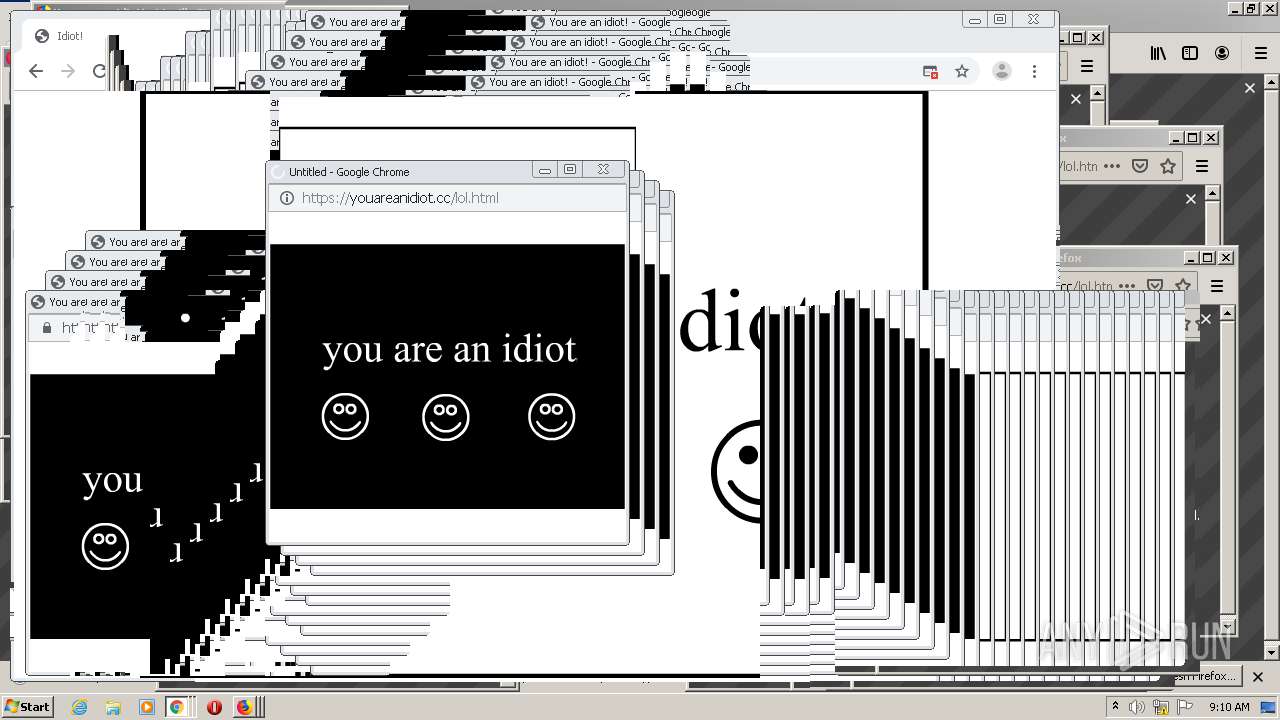Maximize the Untitled - Google Chrome popup window
The width and height of the screenshot is (1280, 720).
(x=570, y=170)
